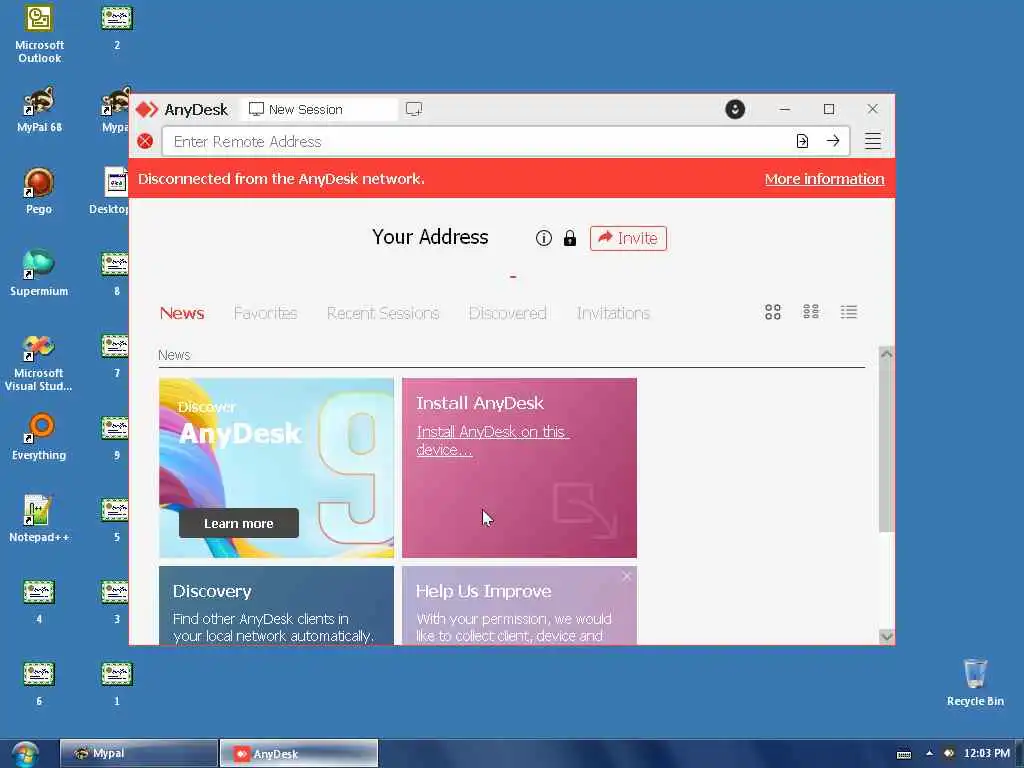
Task: Switch to Mypal taskbar button
Action: 138,754
